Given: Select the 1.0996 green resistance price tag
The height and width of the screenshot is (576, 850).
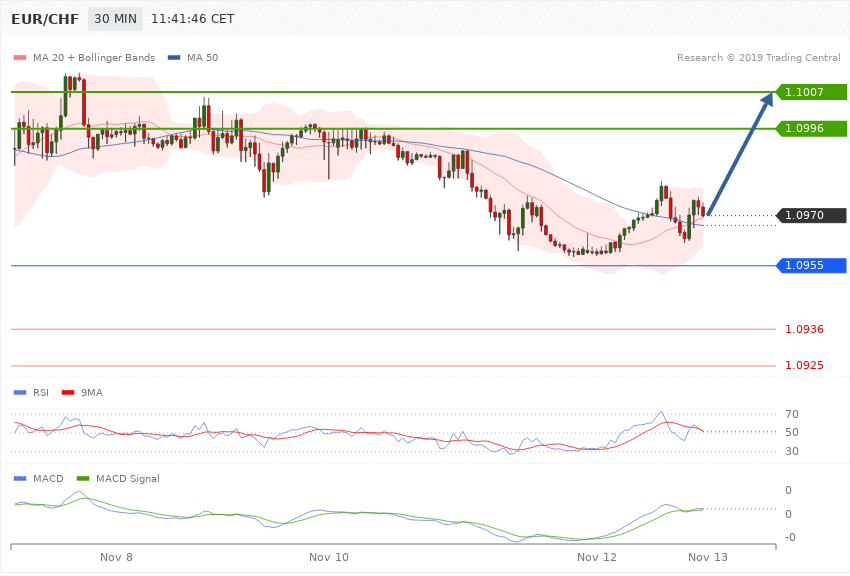Looking at the screenshot, I should (x=812, y=128).
